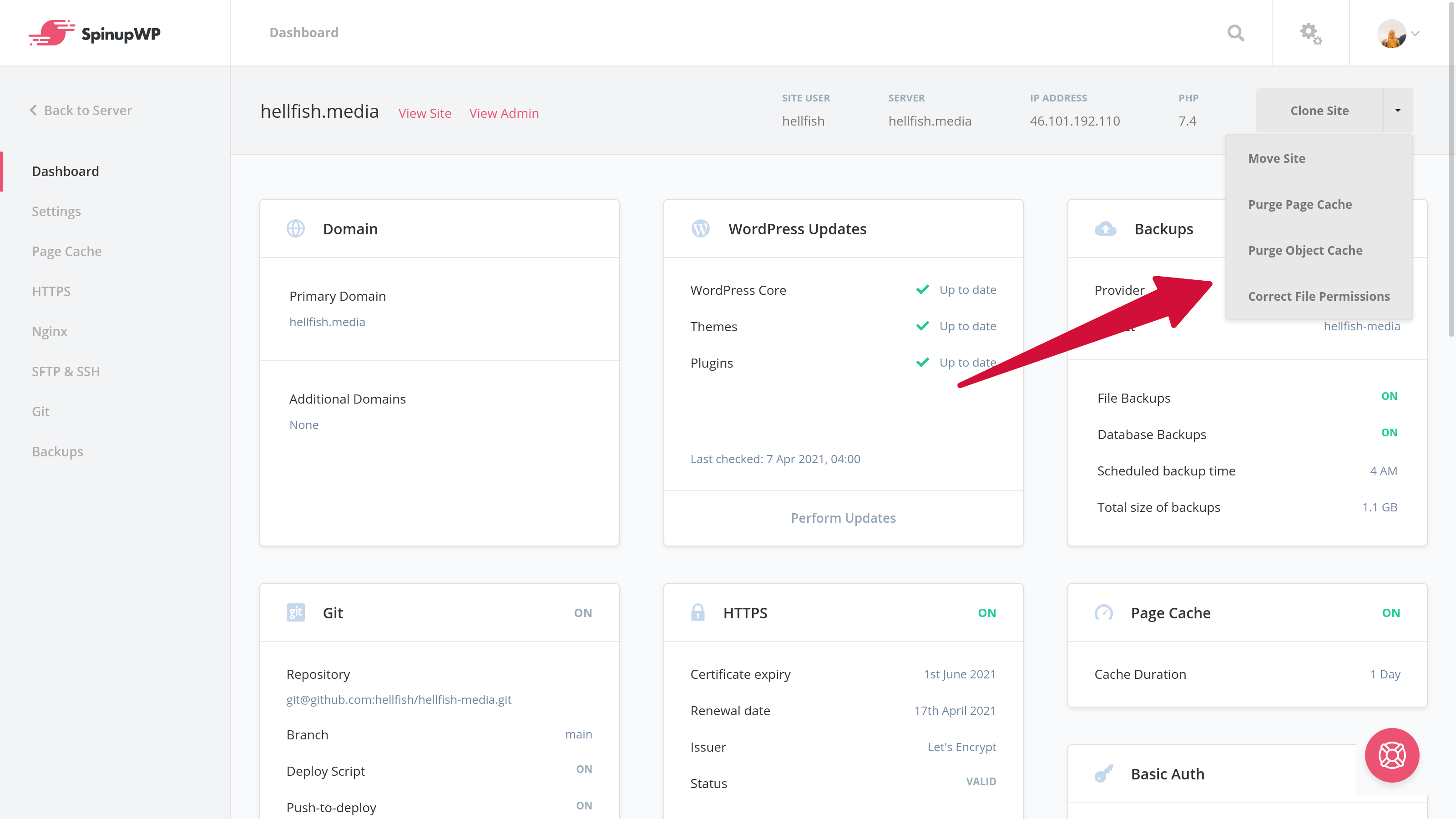Viewport: 1456px width, 819px height.
Task: Click the 17th April 2021 renewal date
Action: pyautogui.click(x=955, y=710)
